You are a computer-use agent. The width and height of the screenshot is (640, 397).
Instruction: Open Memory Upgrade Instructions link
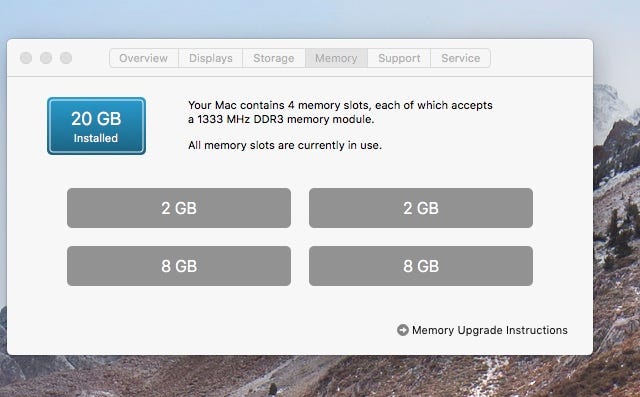(x=489, y=330)
